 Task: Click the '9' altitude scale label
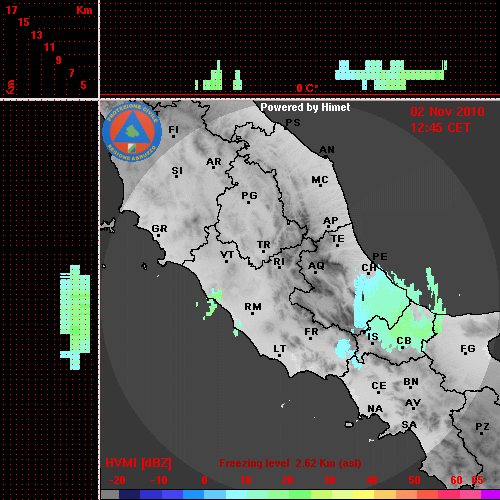[x=59, y=60]
